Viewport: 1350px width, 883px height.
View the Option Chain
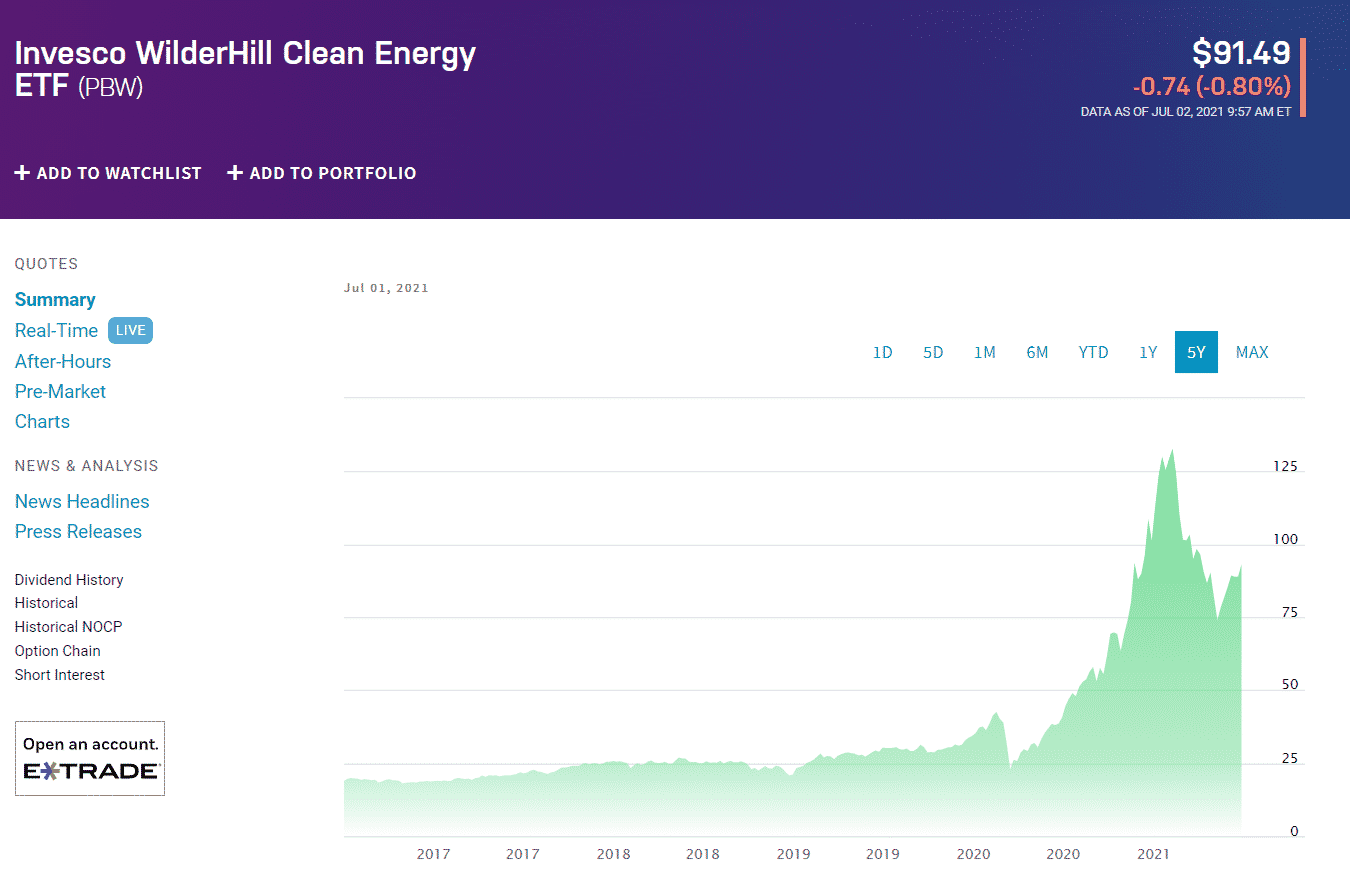tap(57, 651)
